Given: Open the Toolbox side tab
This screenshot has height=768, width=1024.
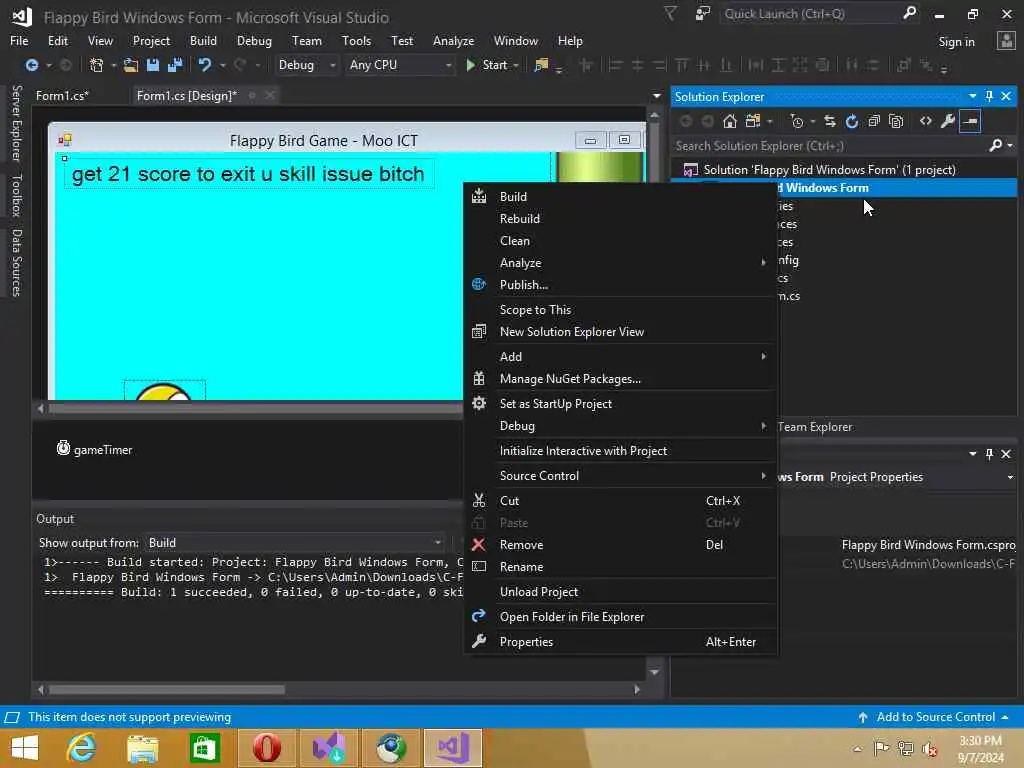Looking at the screenshot, I should [16, 195].
